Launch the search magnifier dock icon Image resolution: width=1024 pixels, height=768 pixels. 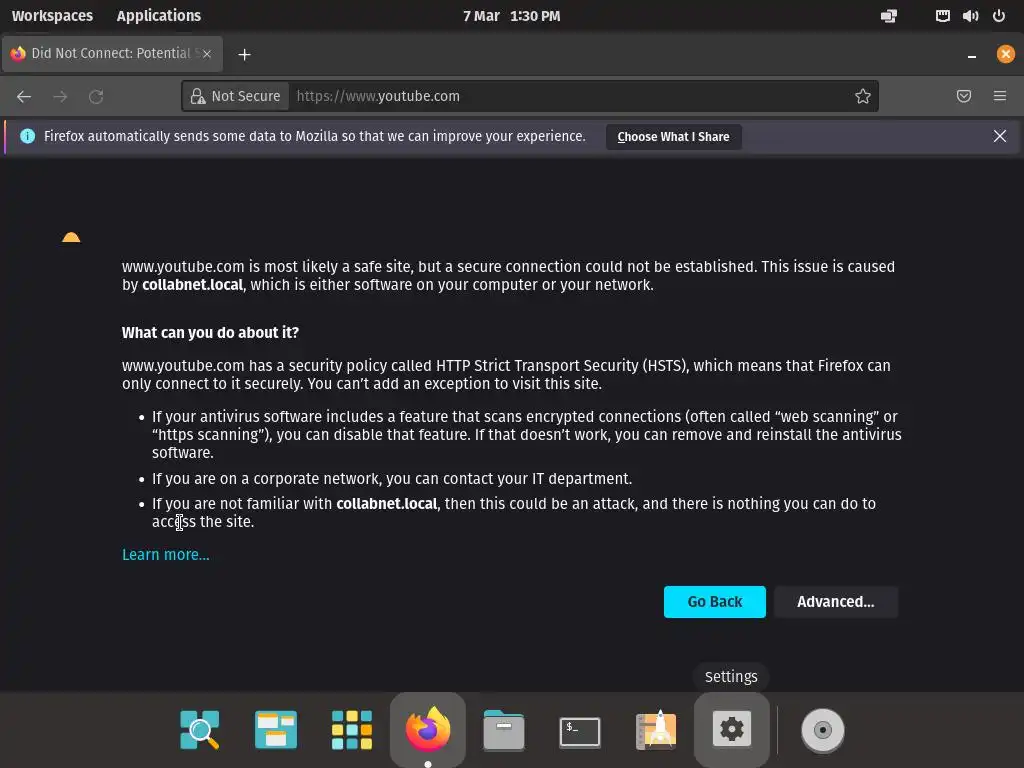200,729
